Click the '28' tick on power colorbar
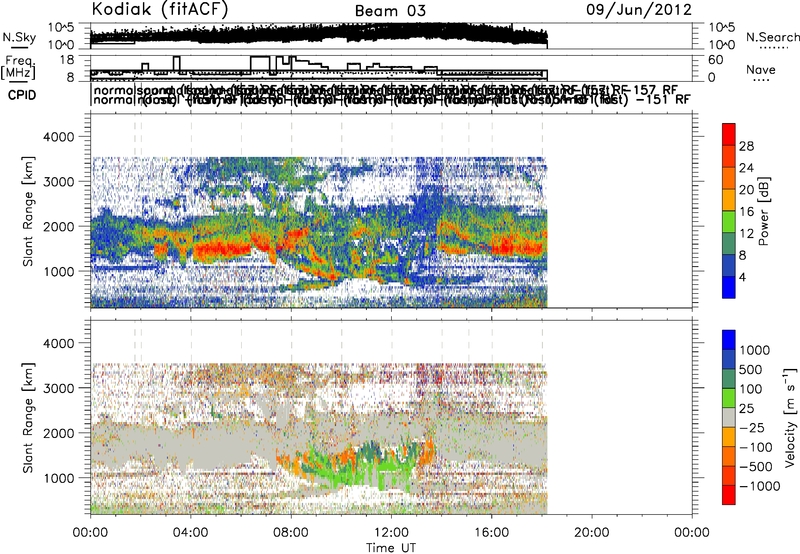Screen dimensions: 800x554 tap(746, 146)
